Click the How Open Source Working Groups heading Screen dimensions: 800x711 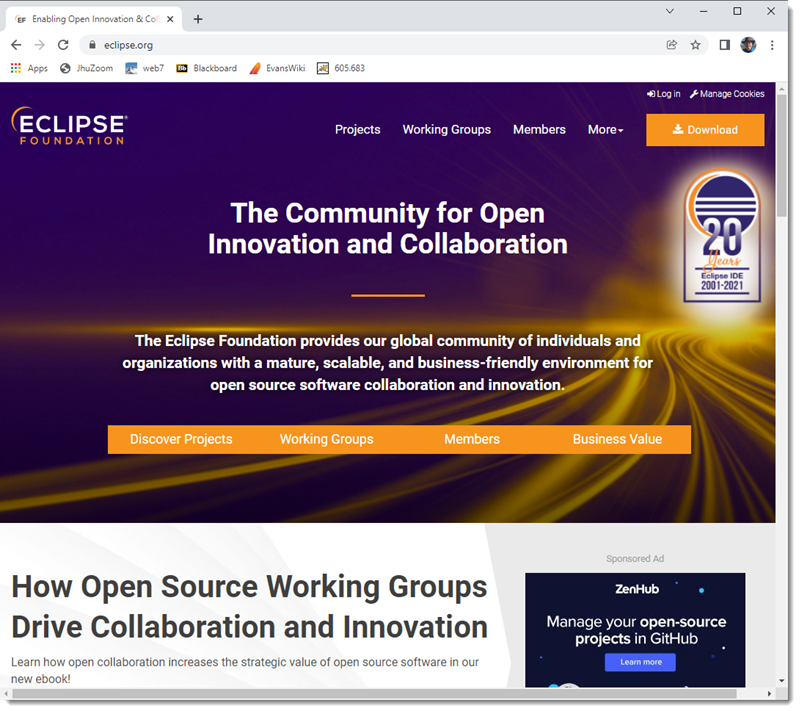pyautogui.click(x=249, y=606)
